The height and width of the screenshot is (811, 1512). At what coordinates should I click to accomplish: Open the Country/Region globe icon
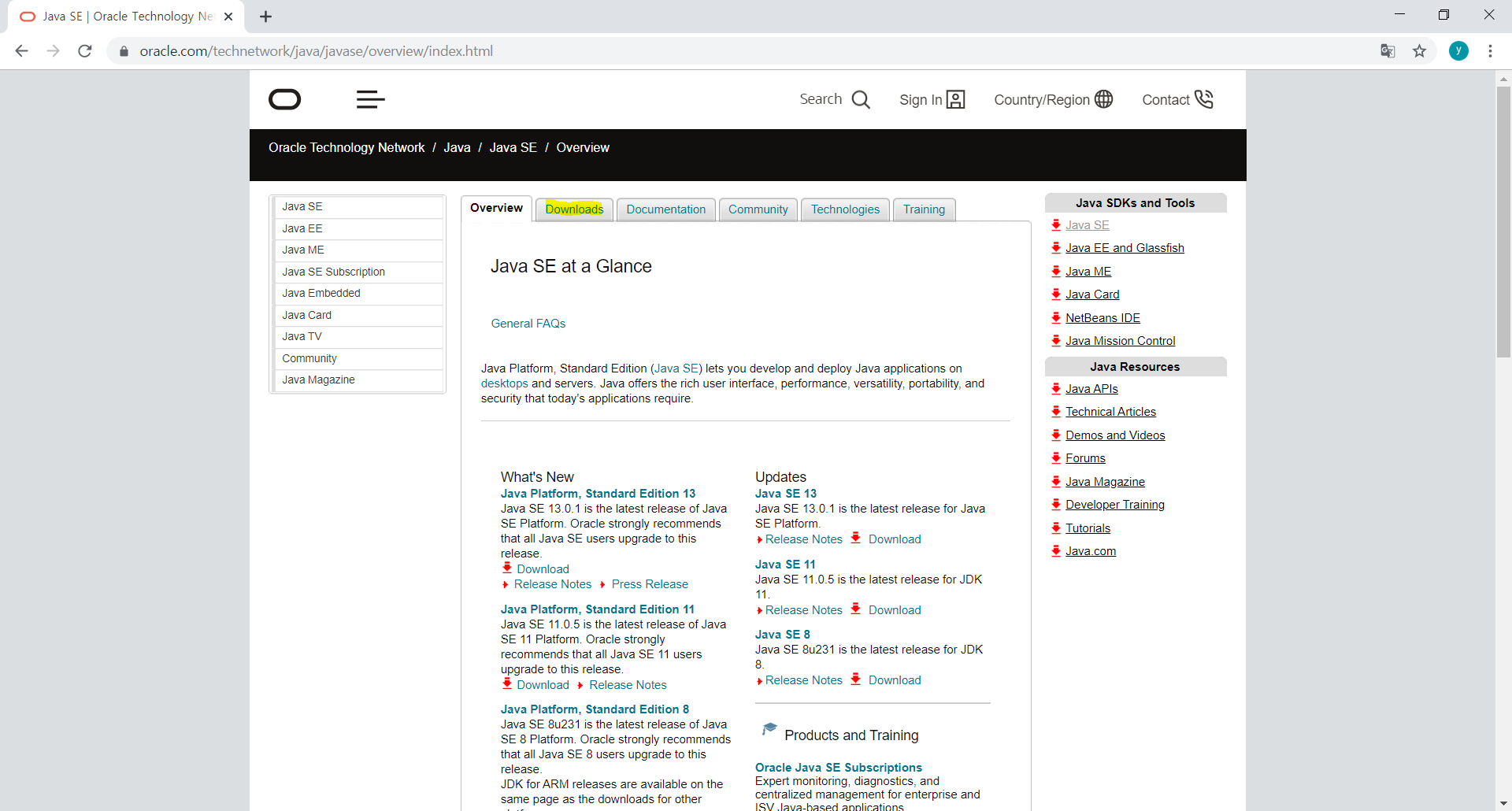1104,99
